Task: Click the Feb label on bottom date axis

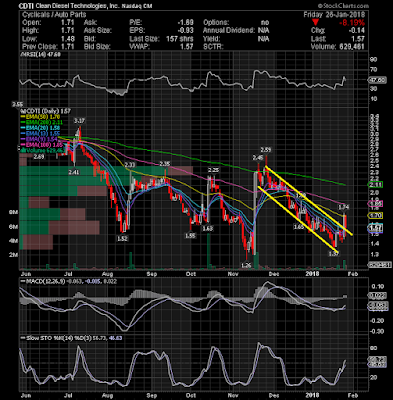Action: click(353, 394)
